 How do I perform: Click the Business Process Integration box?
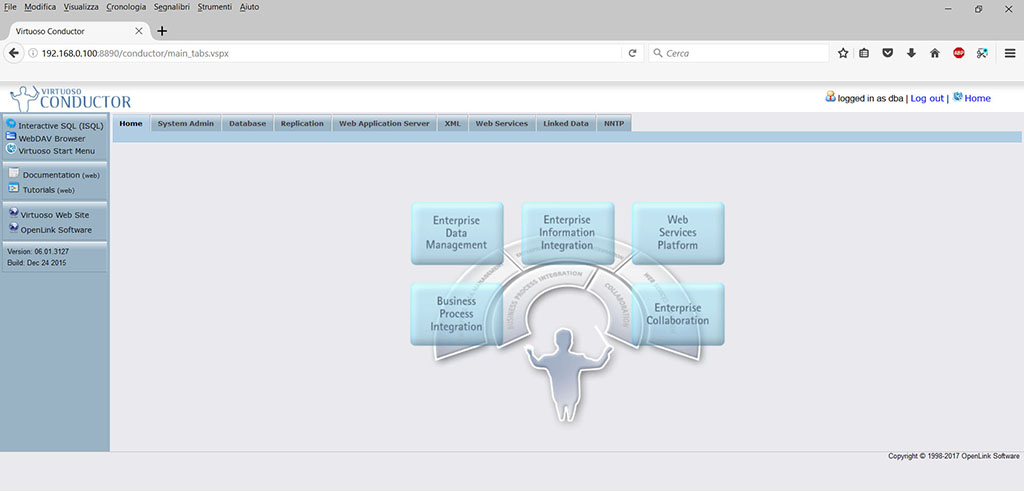[x=457, y=314]
